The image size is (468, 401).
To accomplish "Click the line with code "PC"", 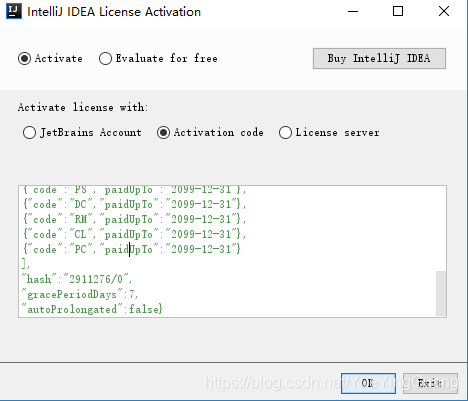I will coord(132,249).
